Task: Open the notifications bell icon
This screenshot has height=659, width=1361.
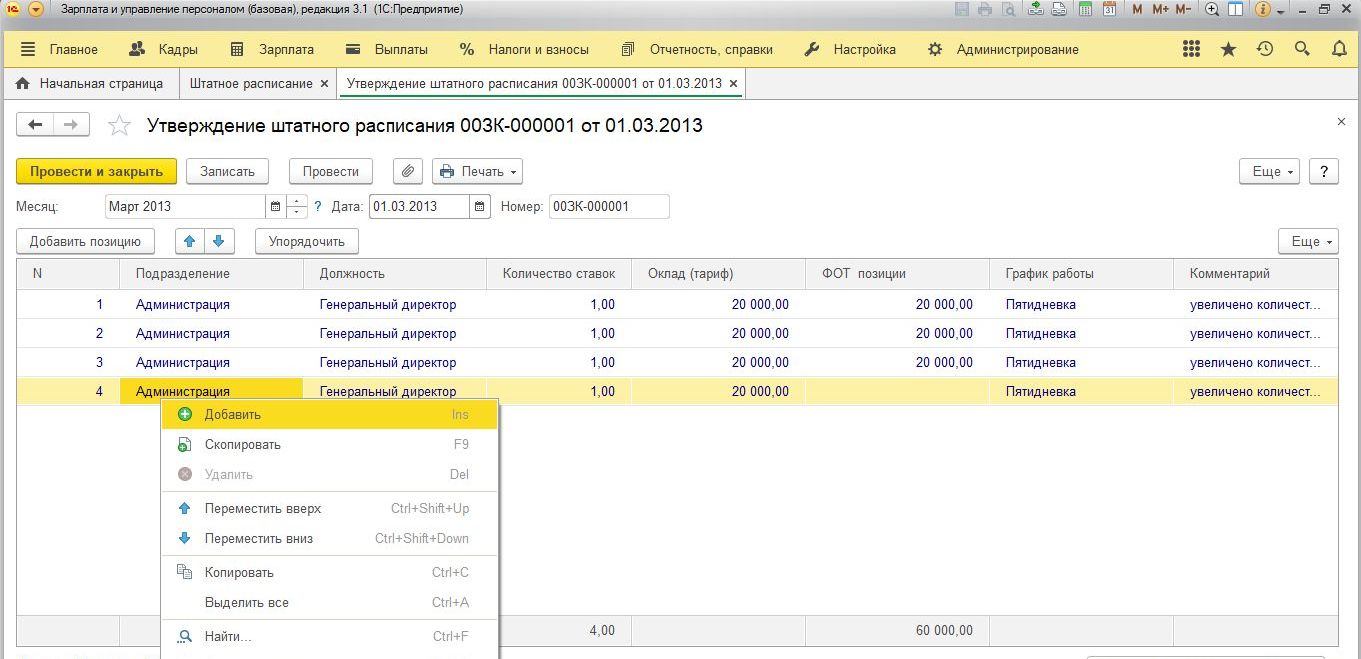Action: 1339,49
